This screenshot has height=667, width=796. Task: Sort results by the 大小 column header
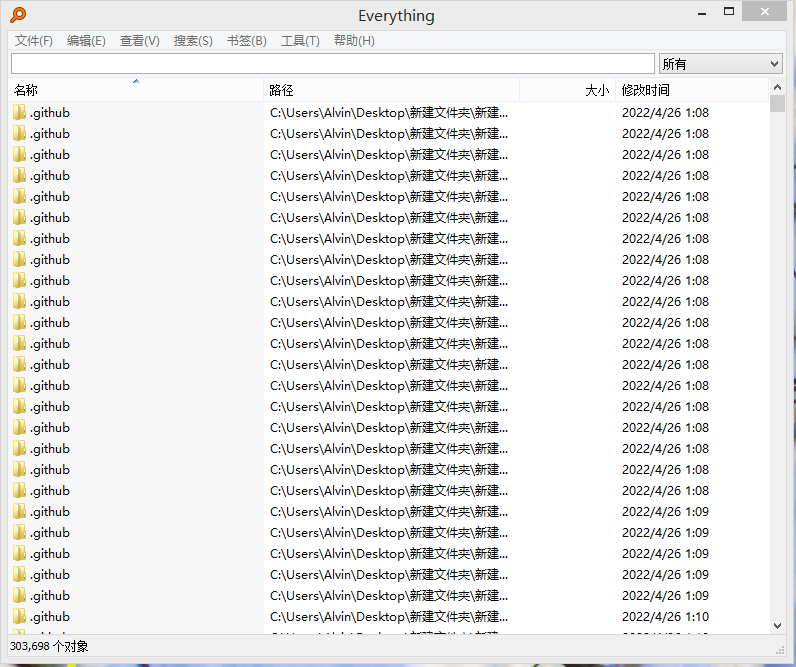point(568,90)
